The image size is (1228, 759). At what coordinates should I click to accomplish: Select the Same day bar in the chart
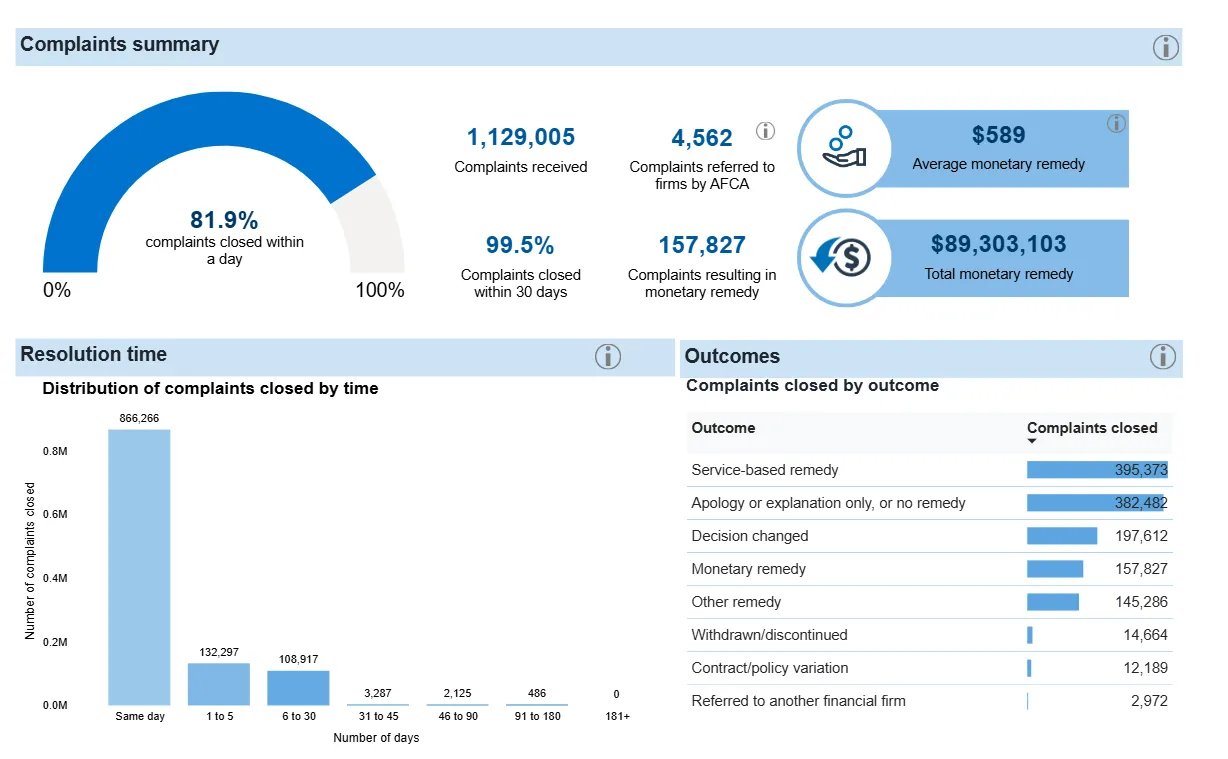coord(138,565)
